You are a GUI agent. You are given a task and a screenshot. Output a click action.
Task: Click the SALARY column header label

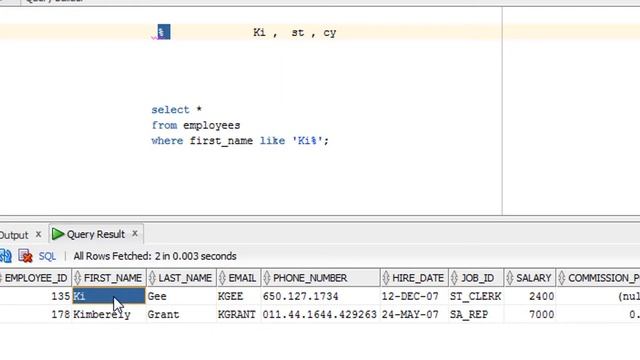pos(533,278)
